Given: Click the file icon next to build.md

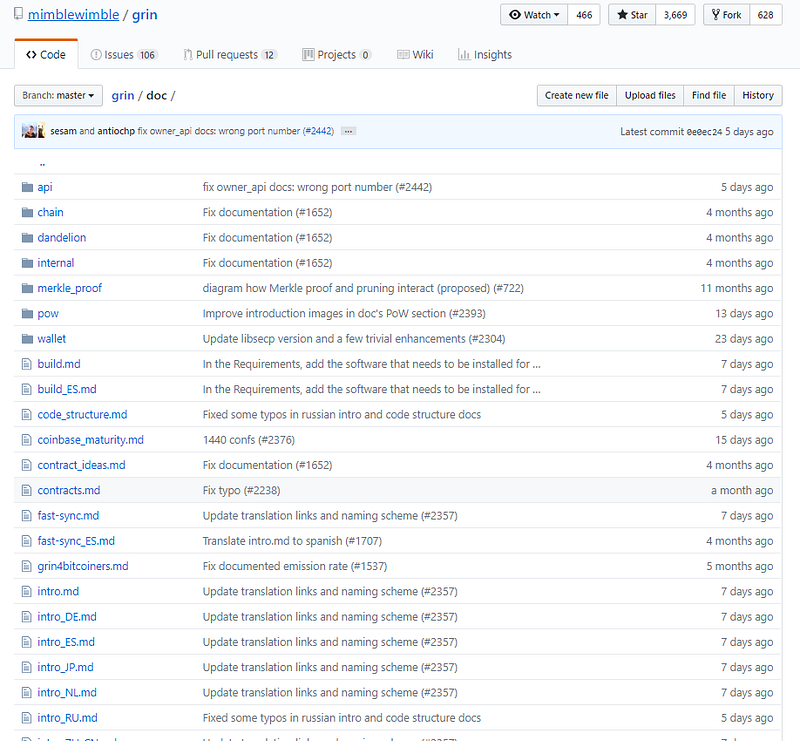Looking at the screenshot, I should tap(27, 364).
